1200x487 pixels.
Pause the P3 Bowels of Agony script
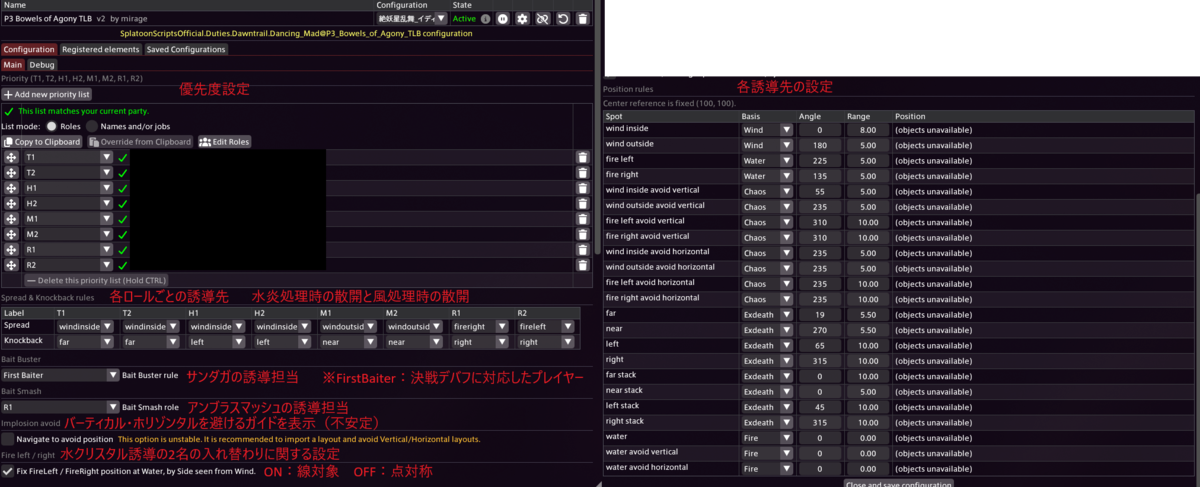coord(502,19)
